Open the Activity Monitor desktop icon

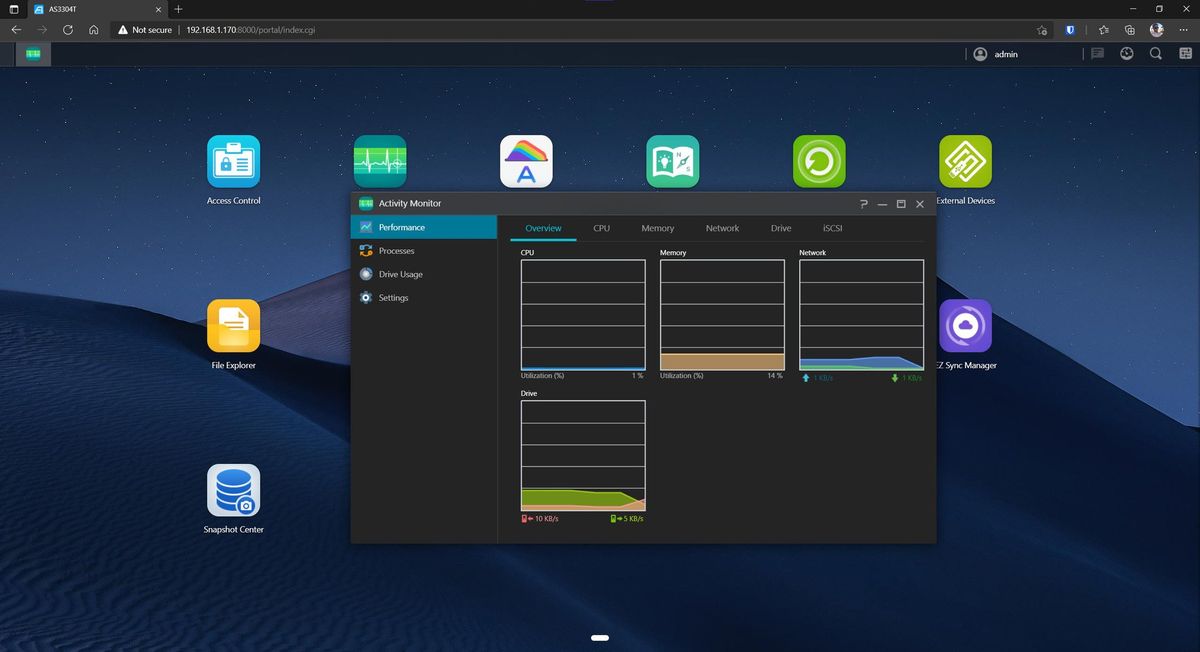coord(380,162)
